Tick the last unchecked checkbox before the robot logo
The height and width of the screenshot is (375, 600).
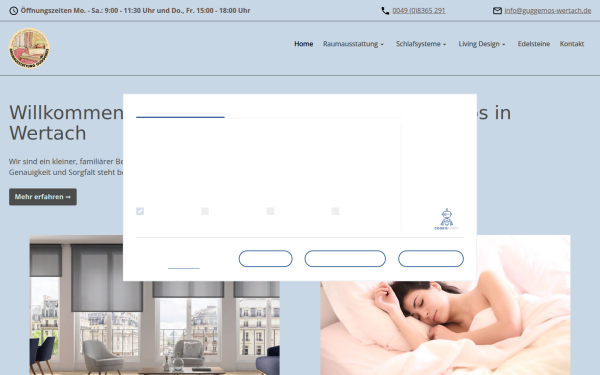pos(335,211)
